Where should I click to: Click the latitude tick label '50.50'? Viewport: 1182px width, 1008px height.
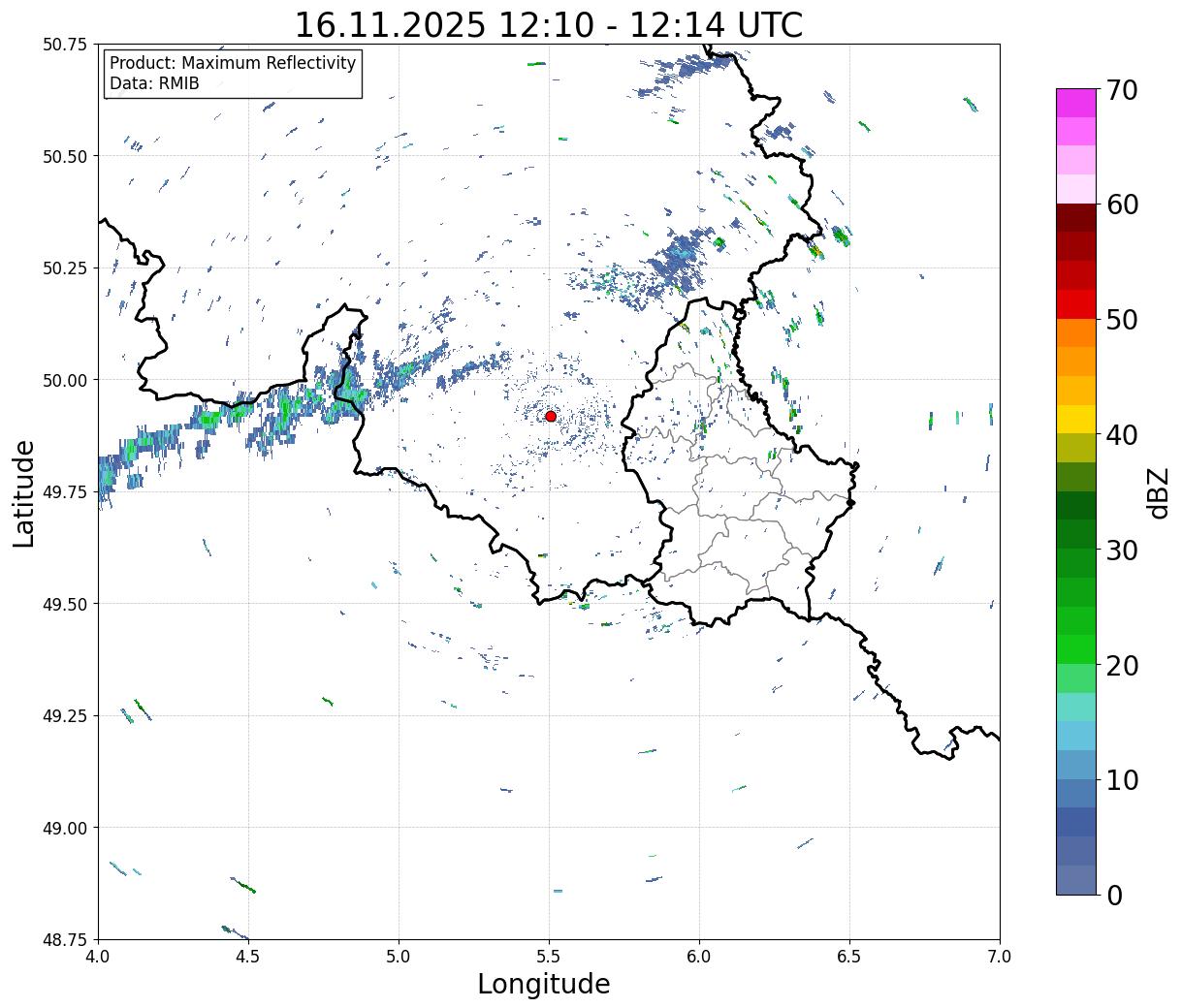[65, 156]
